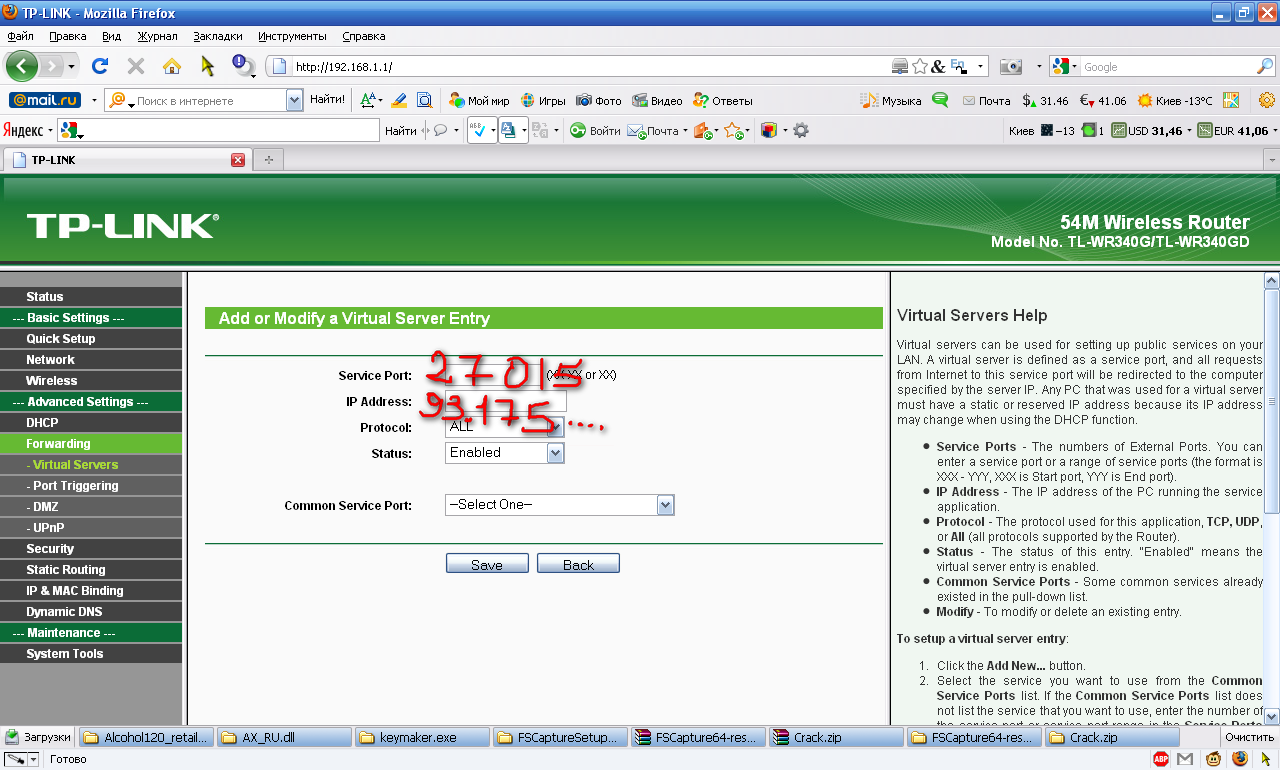Click Найти! on the Mail.ru toolbar
This screenshot has height=770, width=1280.
[x=327, y=100]
